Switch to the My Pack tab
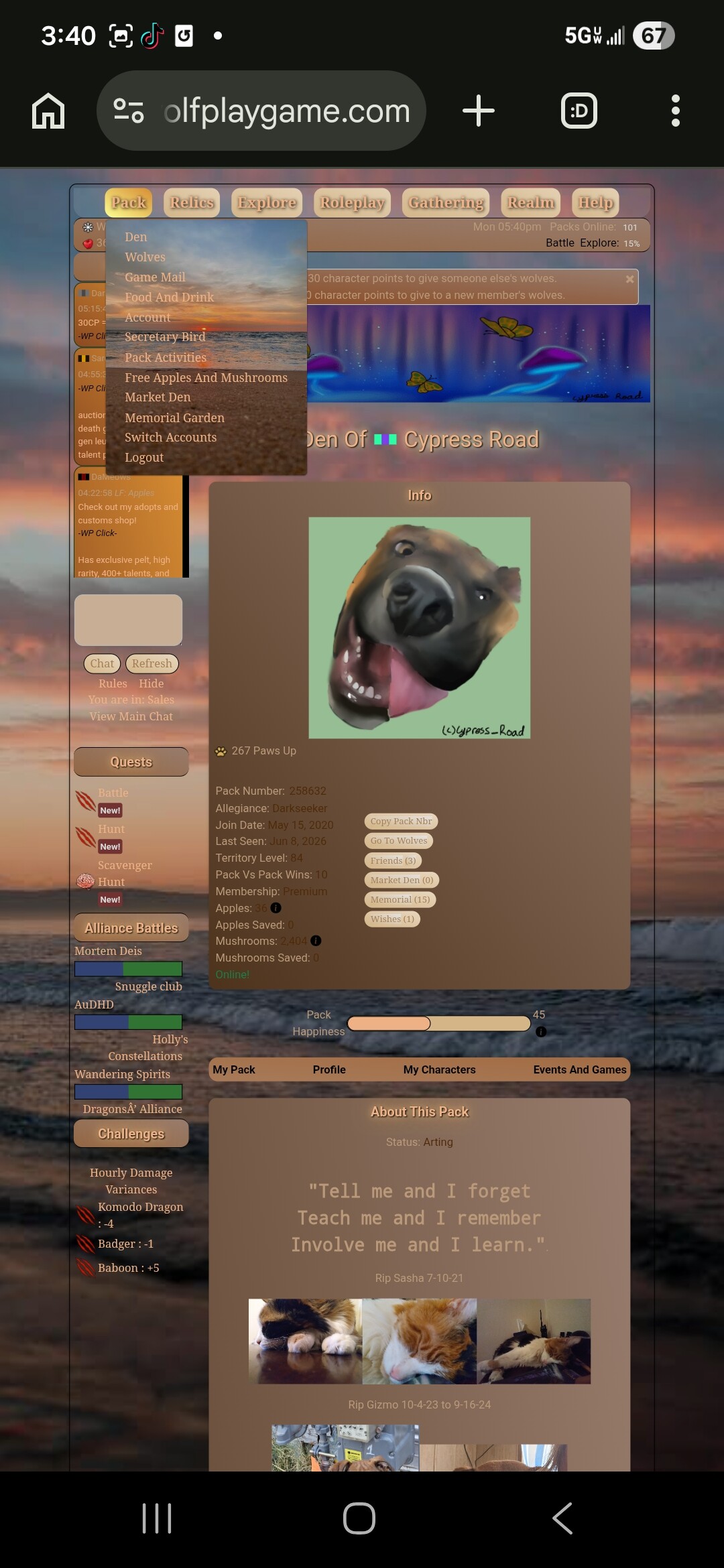 click(234, 1070)
